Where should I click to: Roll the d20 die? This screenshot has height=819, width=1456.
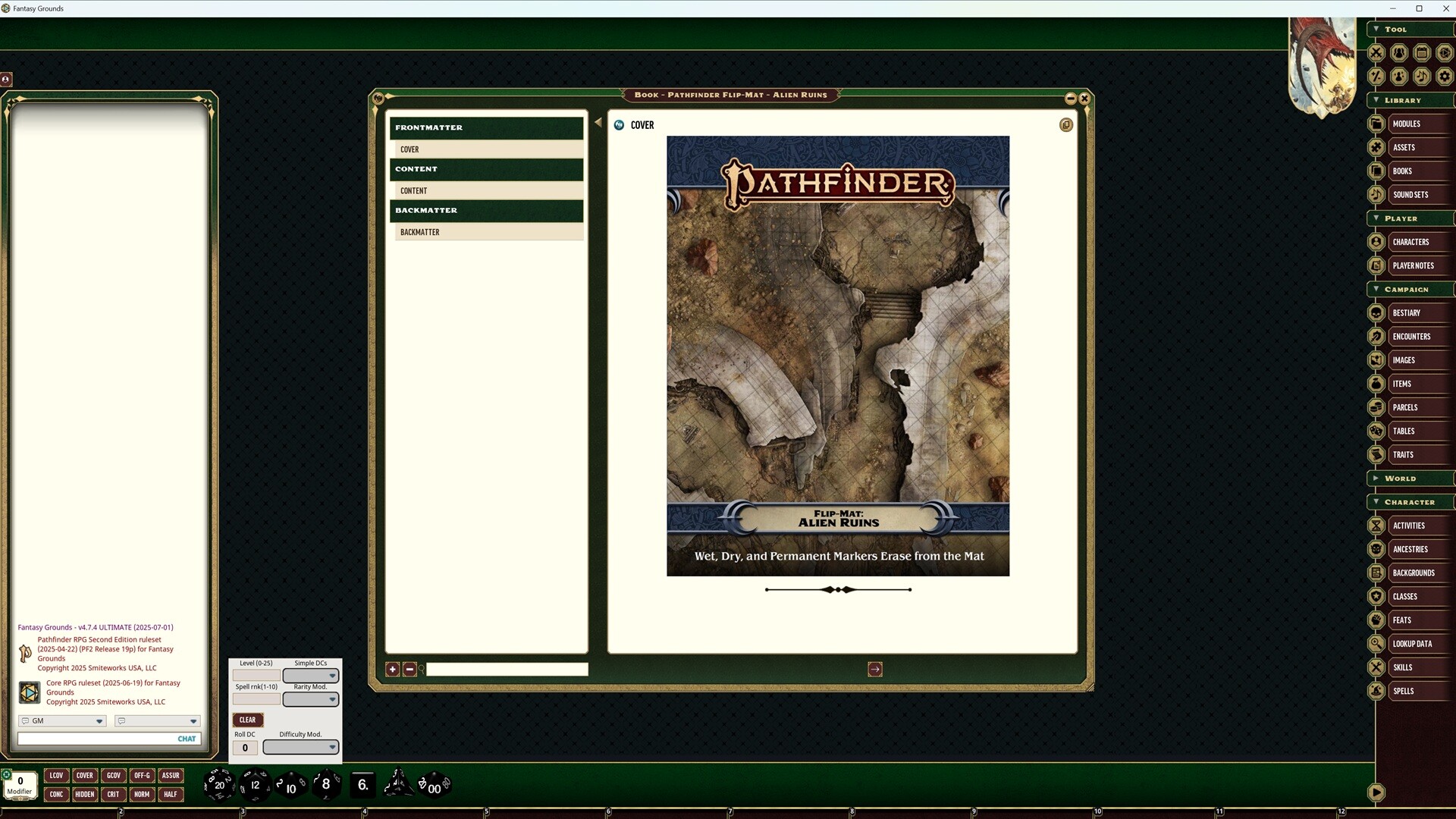[219, 785]
